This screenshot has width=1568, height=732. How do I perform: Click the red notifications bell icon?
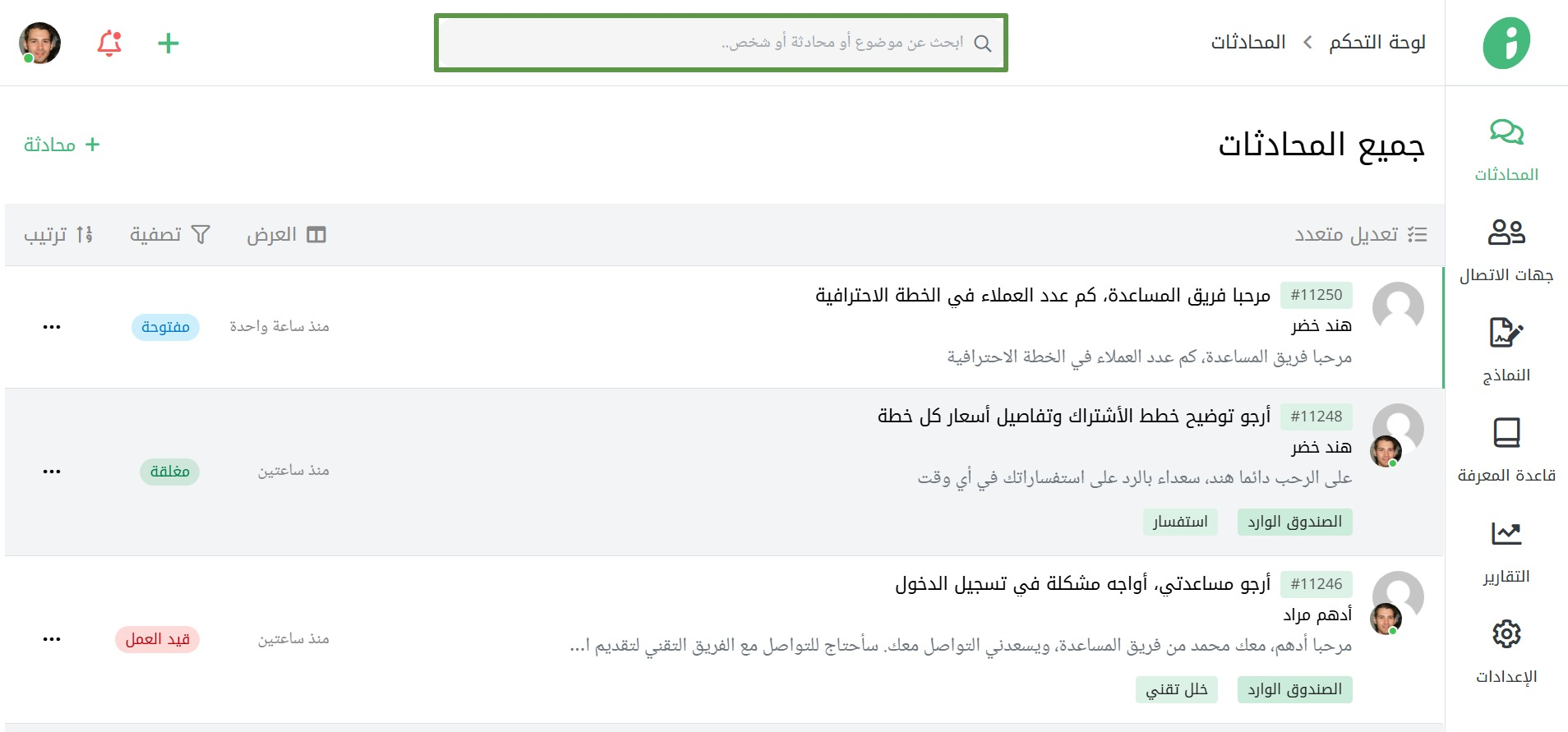109,43
